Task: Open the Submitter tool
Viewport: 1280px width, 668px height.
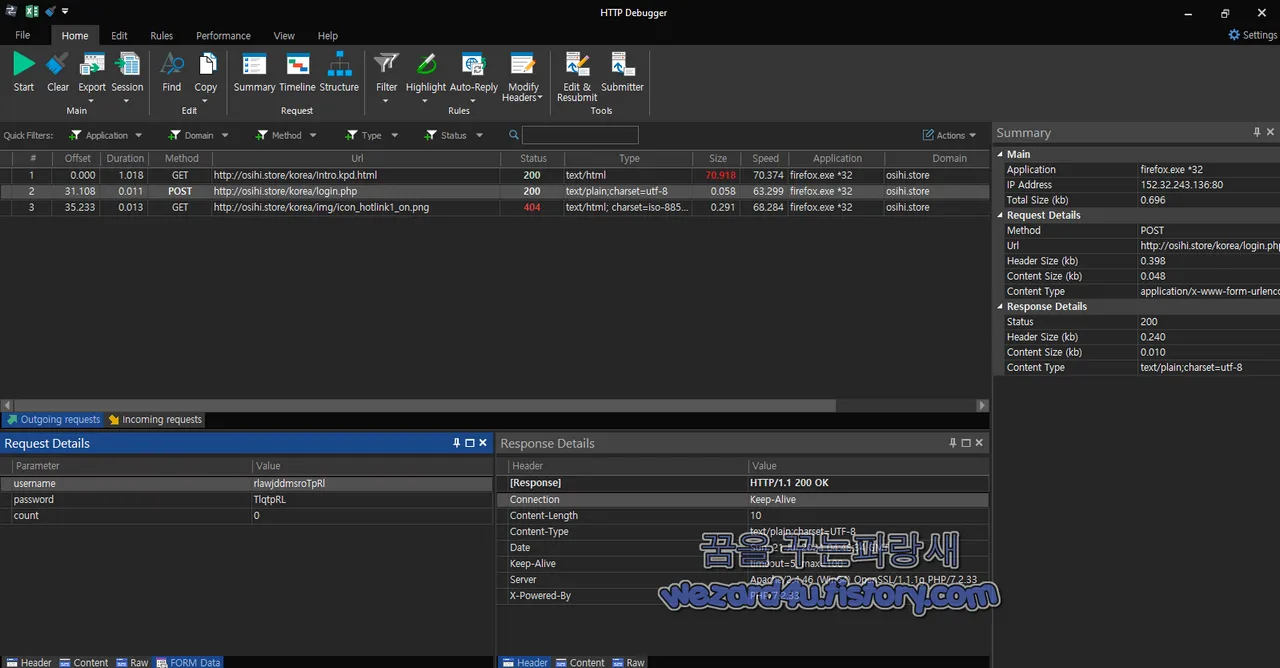Action: [622, 72]
